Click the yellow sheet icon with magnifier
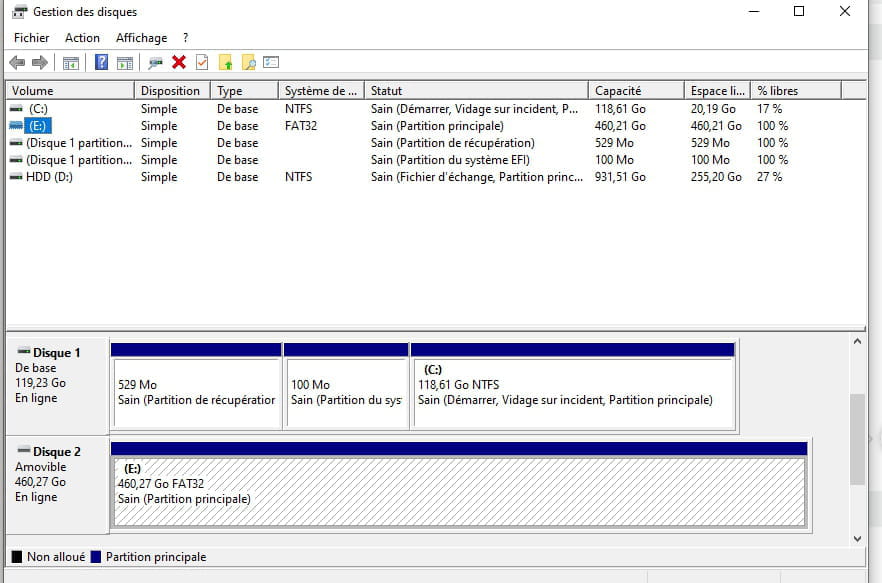 249,62
